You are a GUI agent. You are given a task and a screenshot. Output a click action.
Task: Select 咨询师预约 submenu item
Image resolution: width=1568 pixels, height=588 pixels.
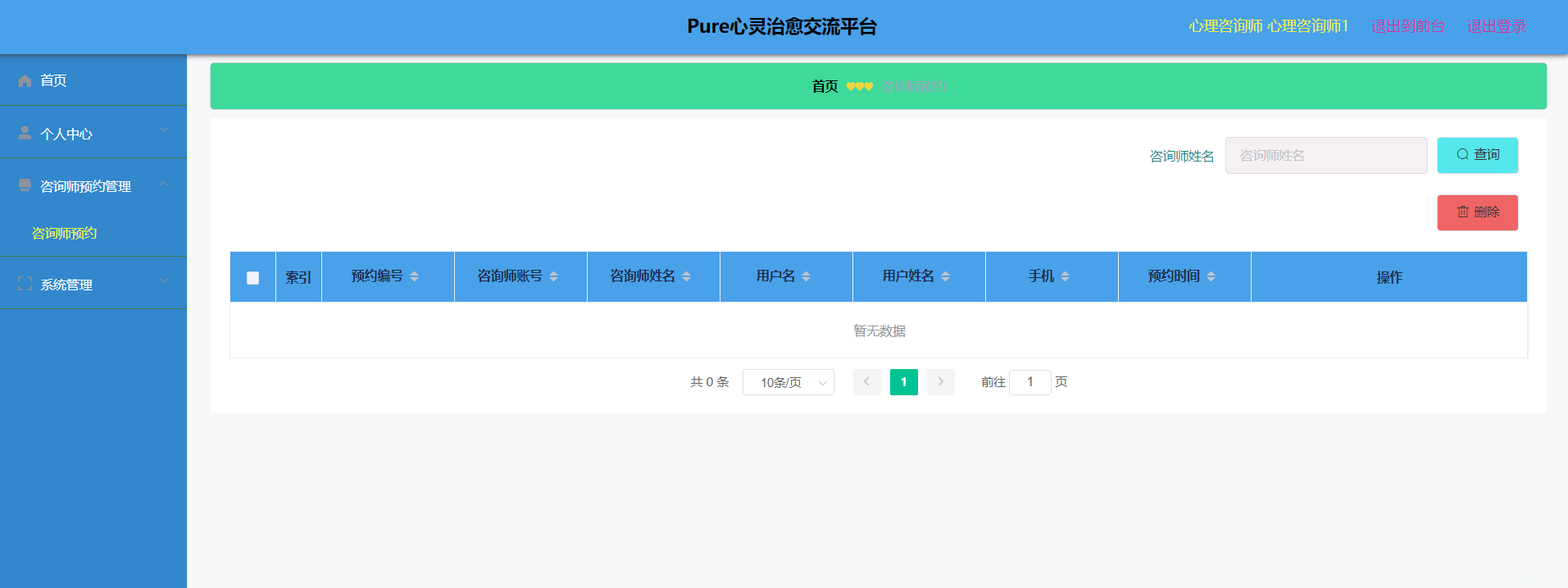[x=64, y=234]
